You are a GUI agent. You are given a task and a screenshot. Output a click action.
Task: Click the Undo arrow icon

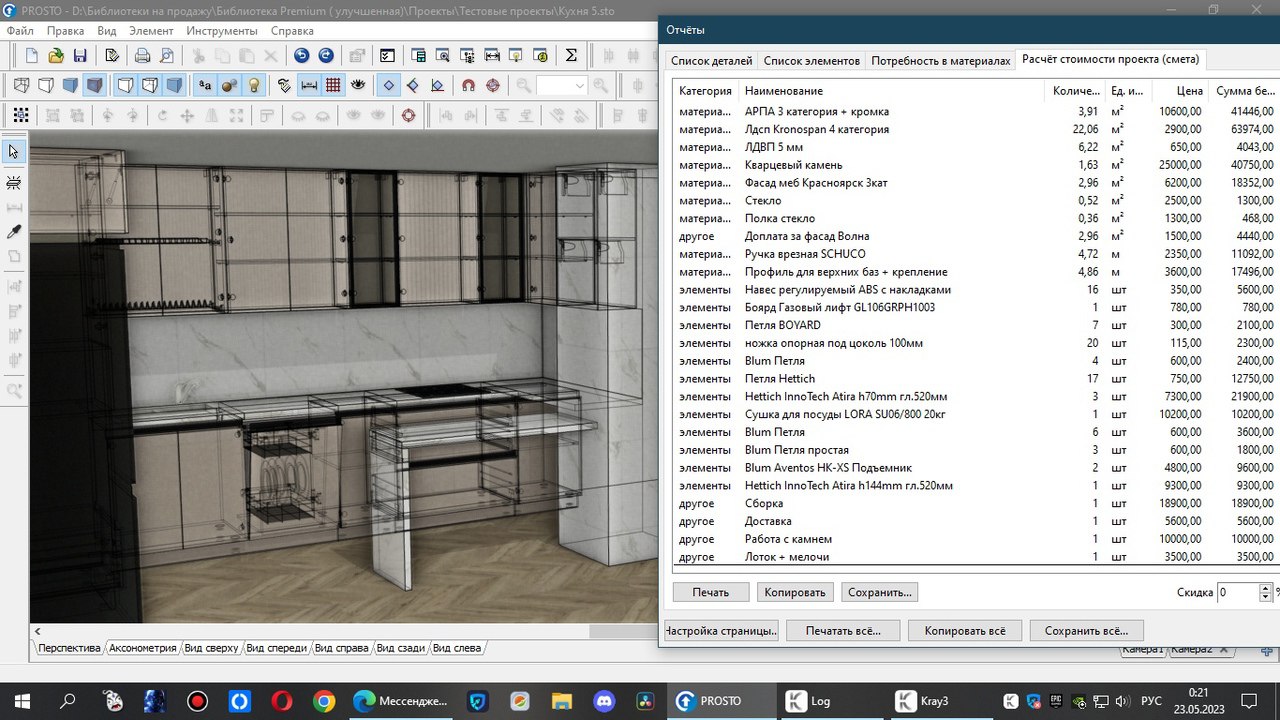coord(302,56)
